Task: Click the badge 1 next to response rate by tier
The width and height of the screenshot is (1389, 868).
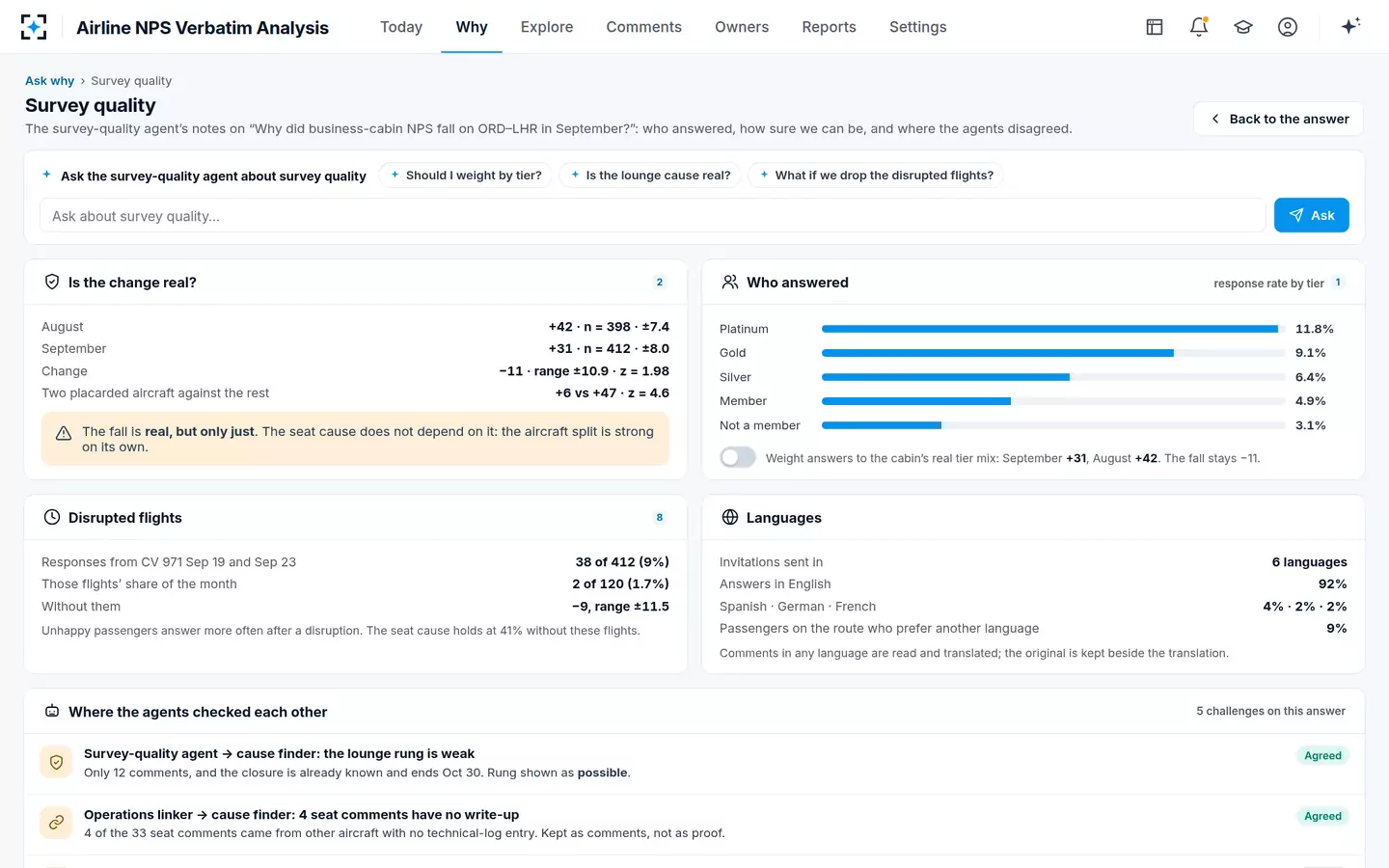Action: pos(1338,283)
